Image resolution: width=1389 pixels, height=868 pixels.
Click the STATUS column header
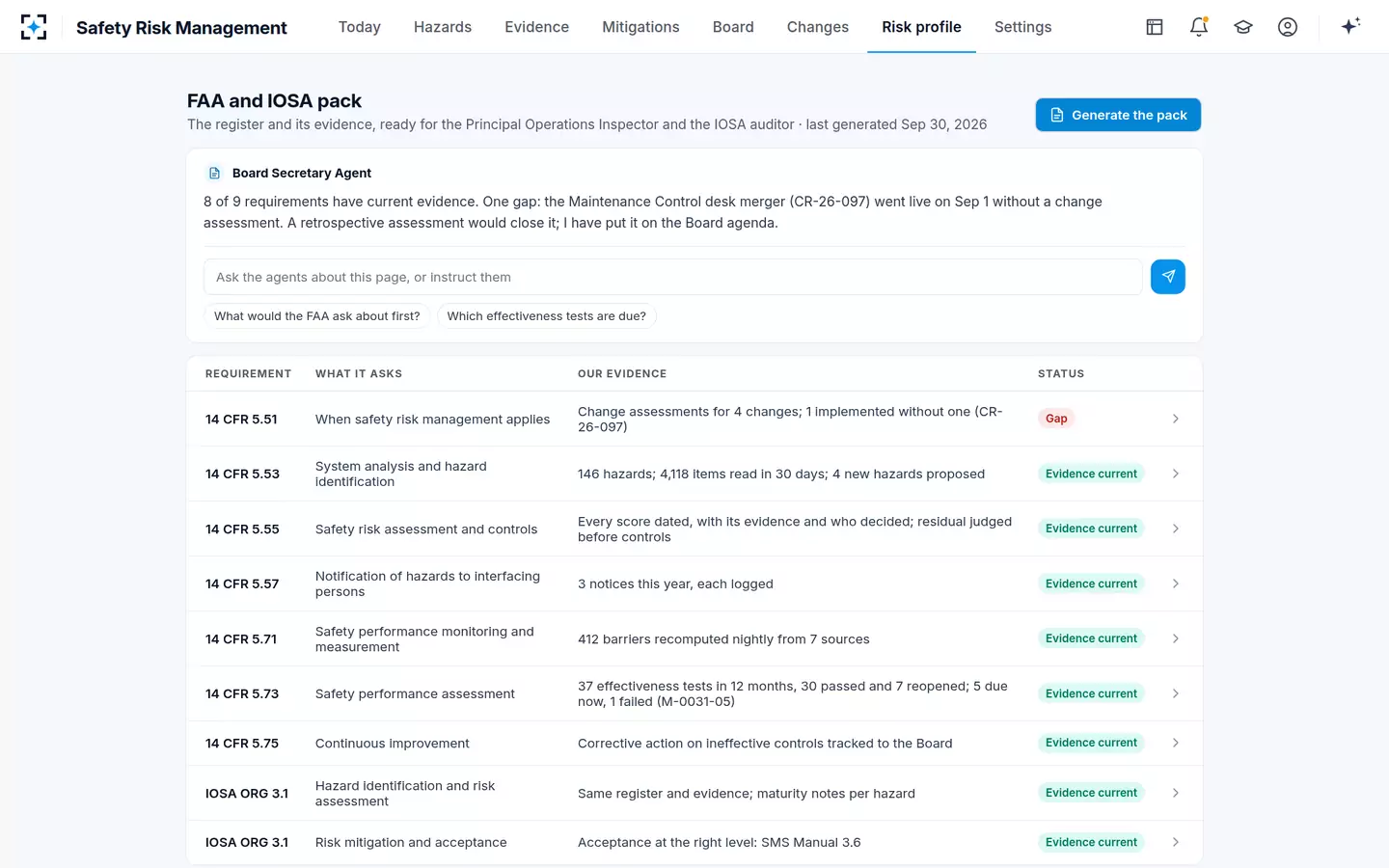click(x=1061, y=374)
